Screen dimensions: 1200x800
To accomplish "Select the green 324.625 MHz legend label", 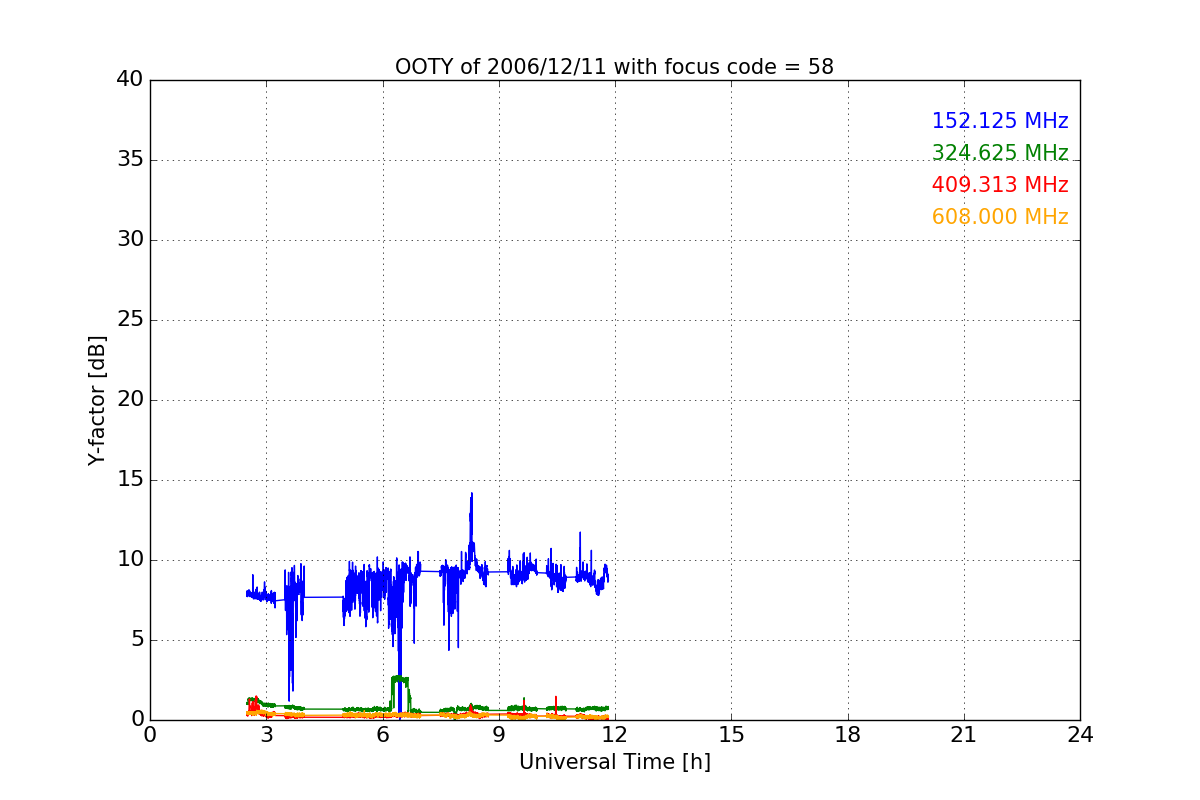I will [x=1000, y=153].
